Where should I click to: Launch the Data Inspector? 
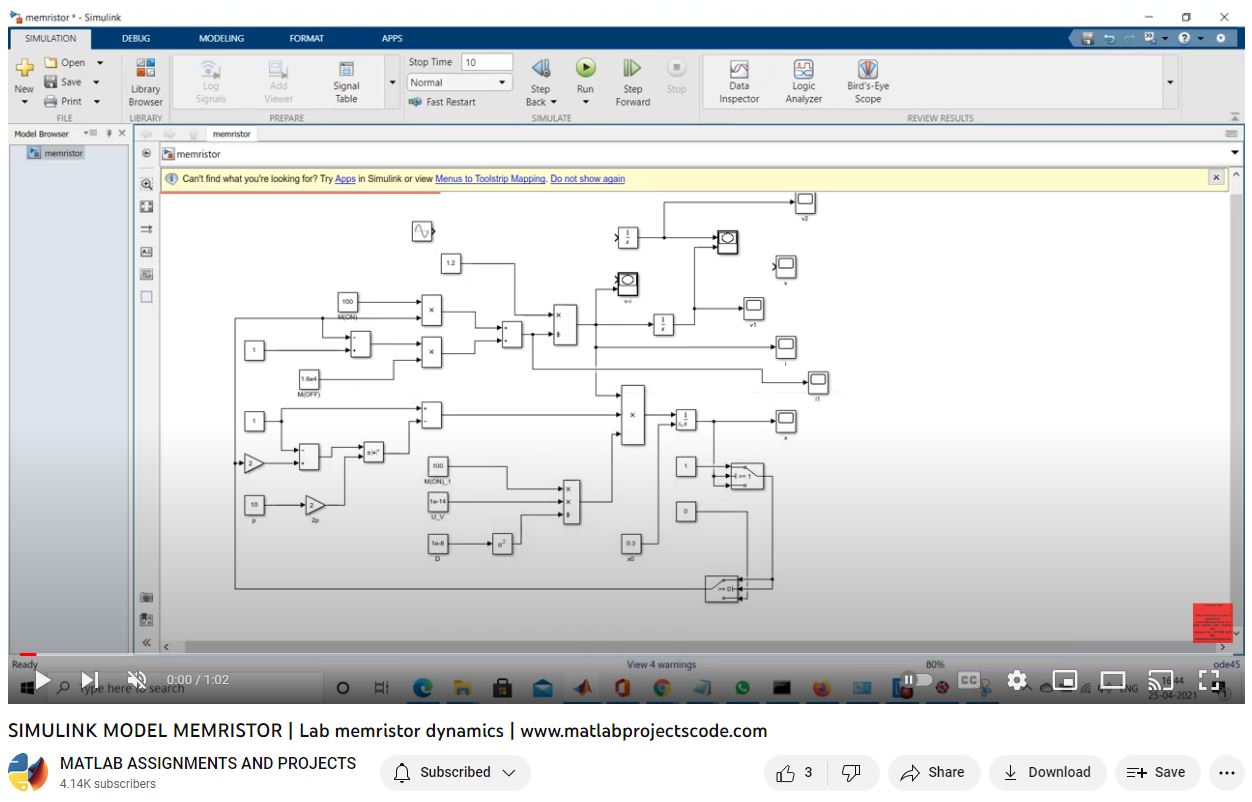[x=739, y=80]
